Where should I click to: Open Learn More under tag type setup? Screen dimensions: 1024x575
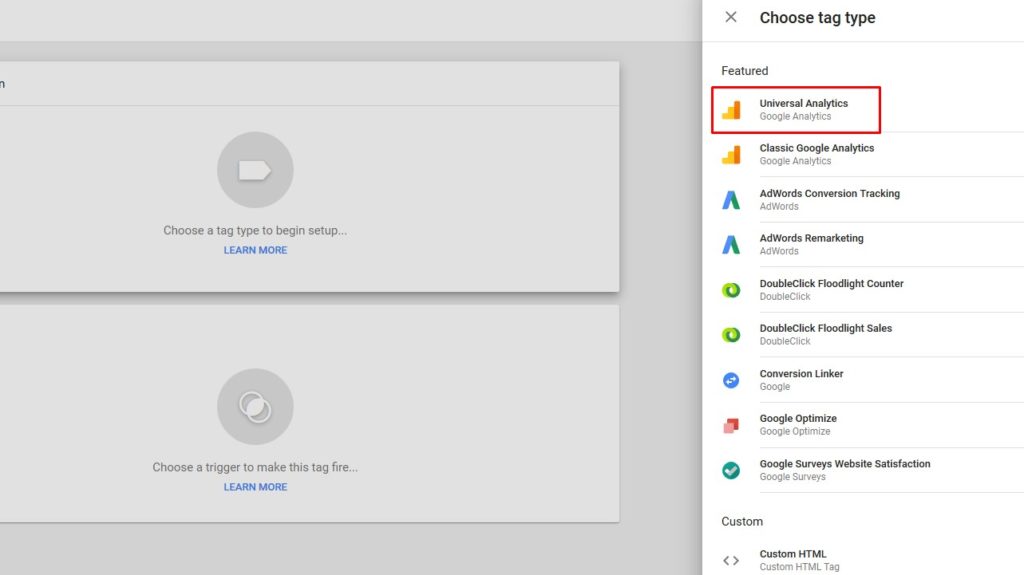255,250
